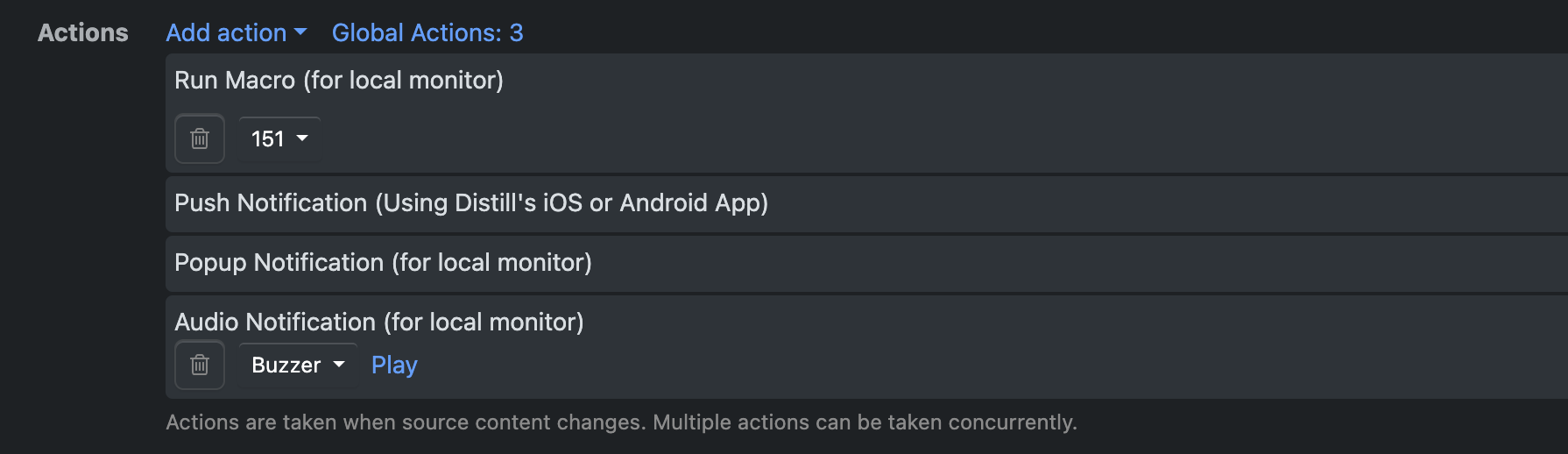Click the small arrow next to 151

pos(302,138)
